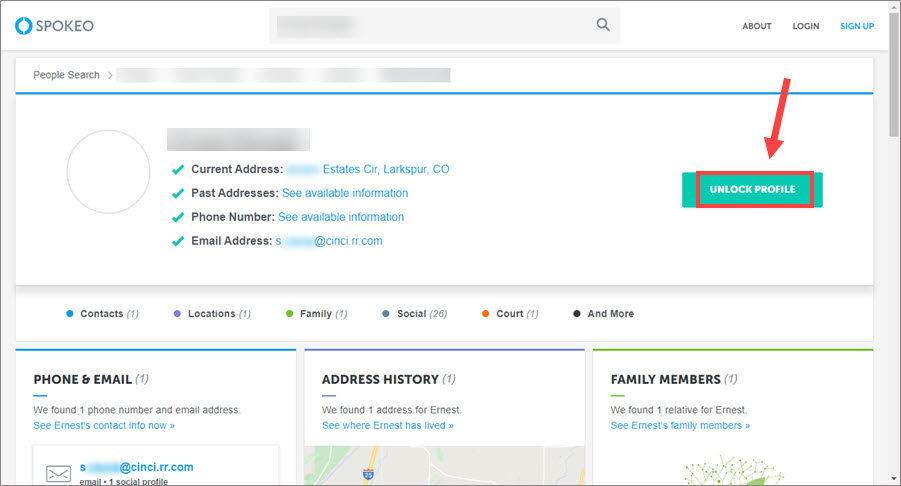Viewport: 901px width, 486px height.
Task: Select the Contacts (1) tab
Action: tap(102, 314)
